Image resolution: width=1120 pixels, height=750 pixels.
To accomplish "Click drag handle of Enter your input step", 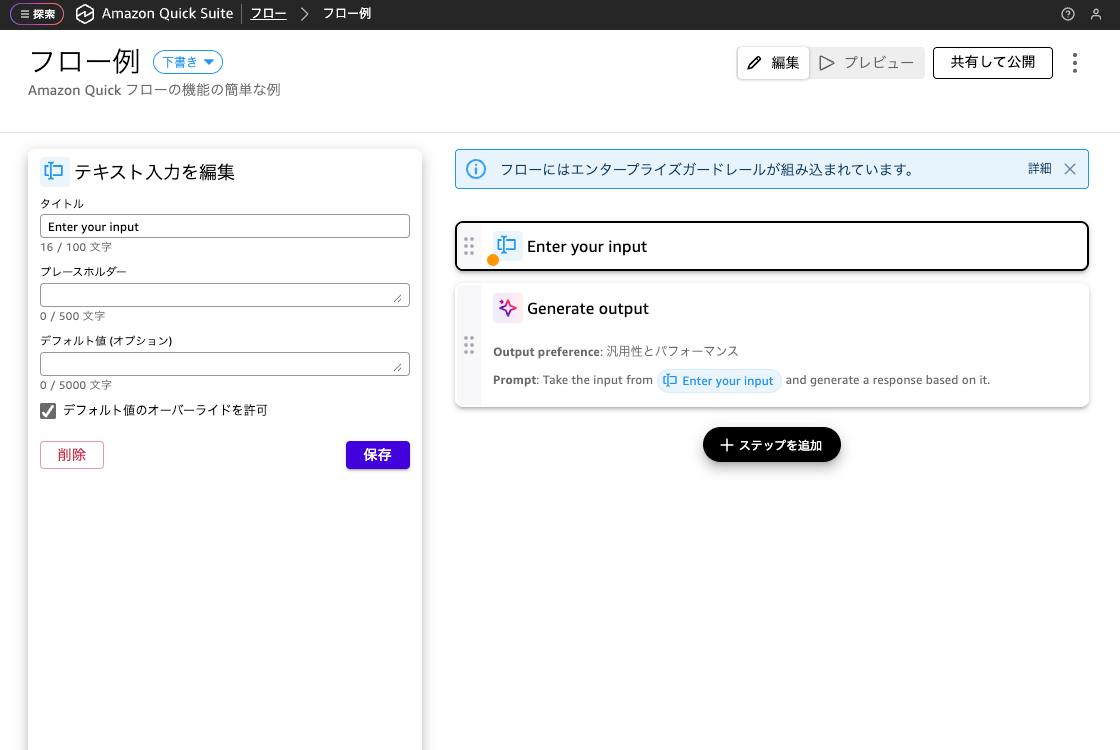I will click(469, 246).
